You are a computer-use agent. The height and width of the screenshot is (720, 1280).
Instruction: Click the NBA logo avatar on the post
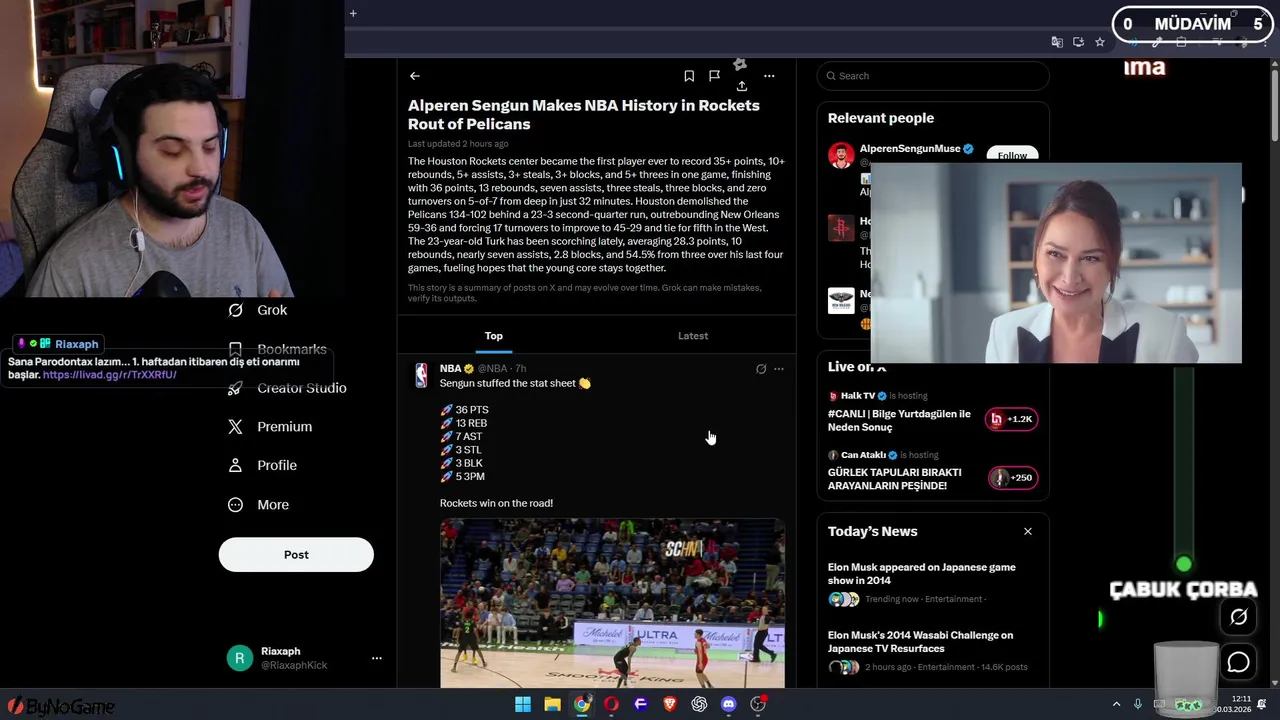422,375
